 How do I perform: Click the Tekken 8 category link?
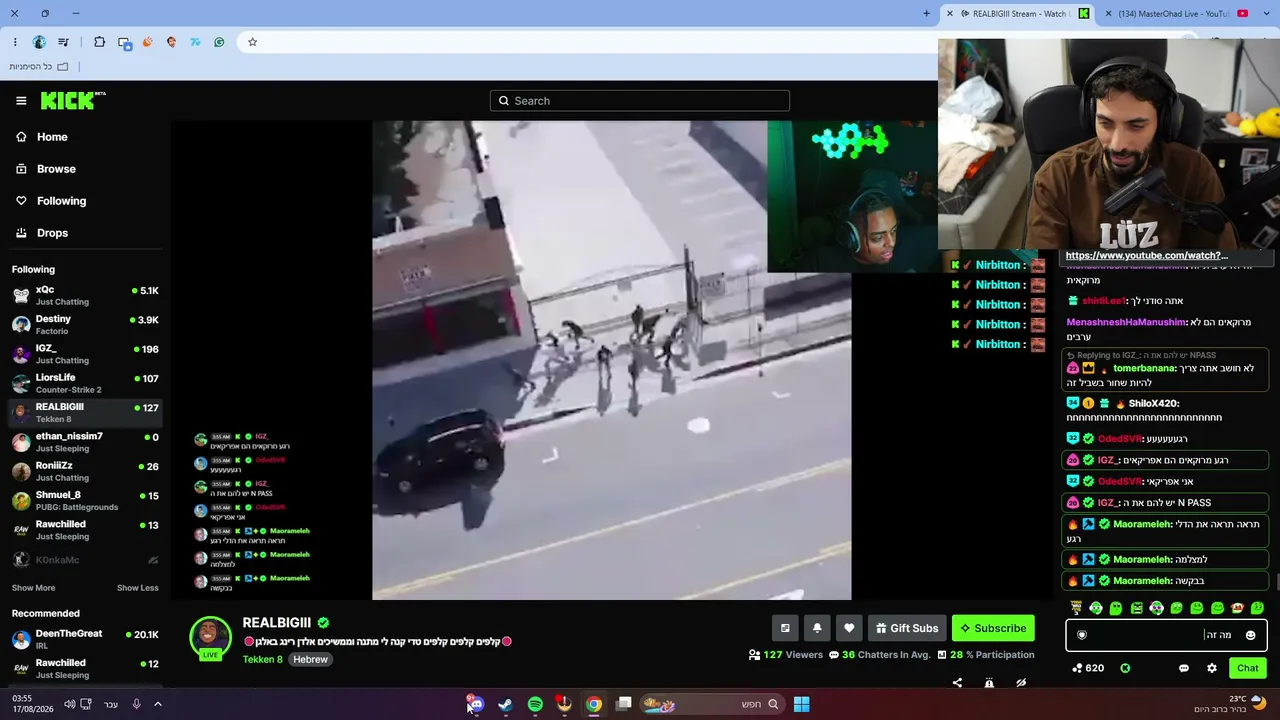263,660
